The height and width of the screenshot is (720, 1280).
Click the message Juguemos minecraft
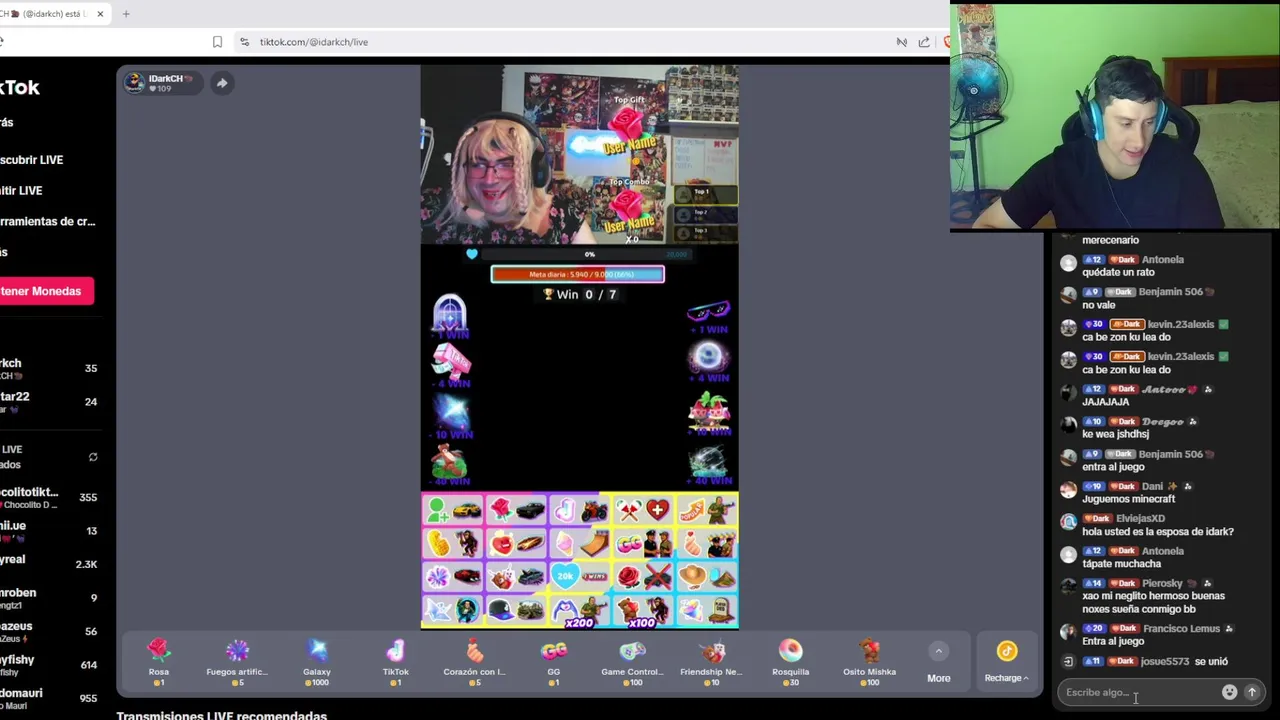point(1128,499)
